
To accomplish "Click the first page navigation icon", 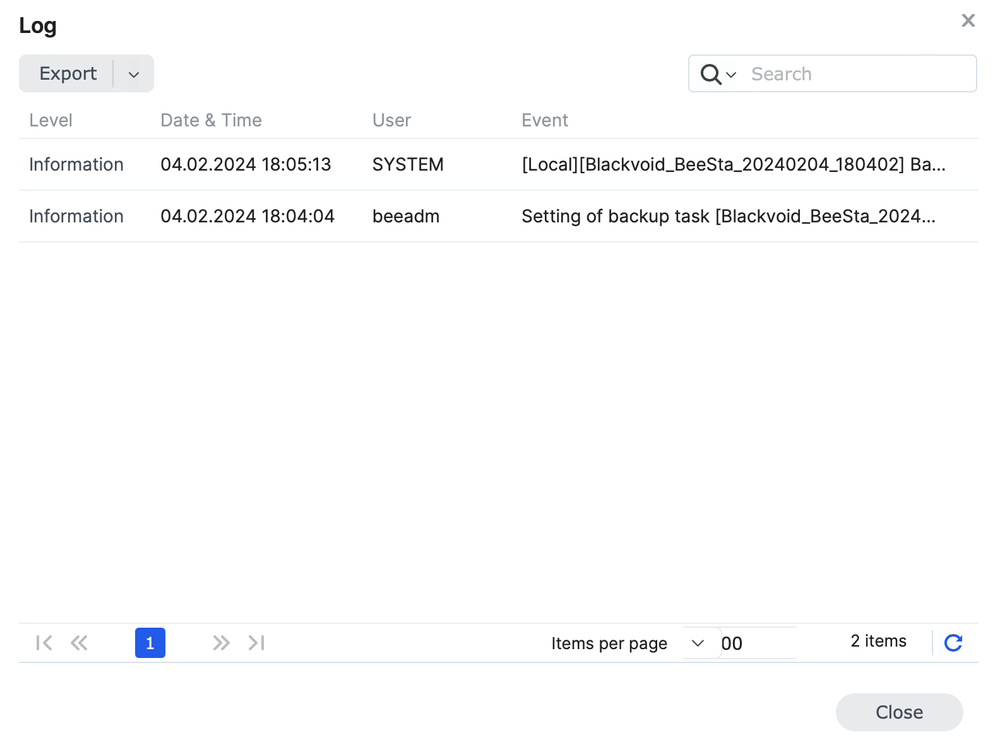I will [x=44, y=643].
